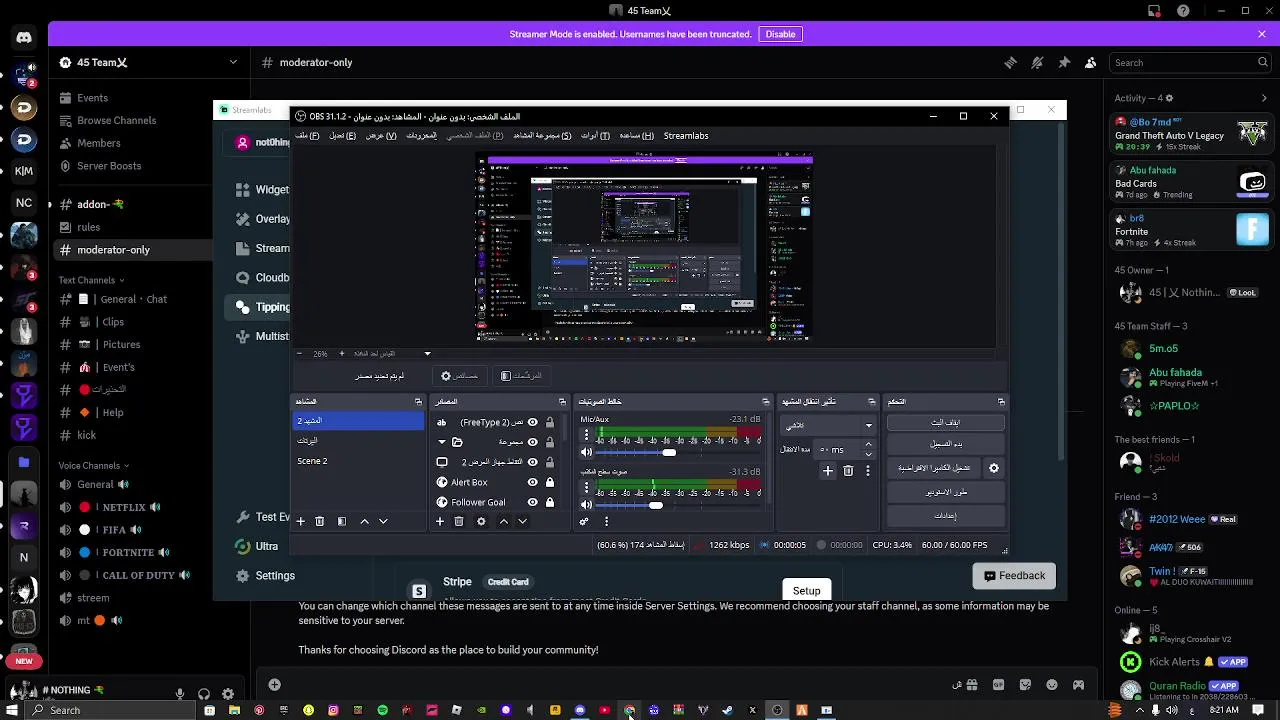Screen dimensions: 1280x720
Task: Toggle visibility of Follower Goal source
Action: (x=532, y=502)
